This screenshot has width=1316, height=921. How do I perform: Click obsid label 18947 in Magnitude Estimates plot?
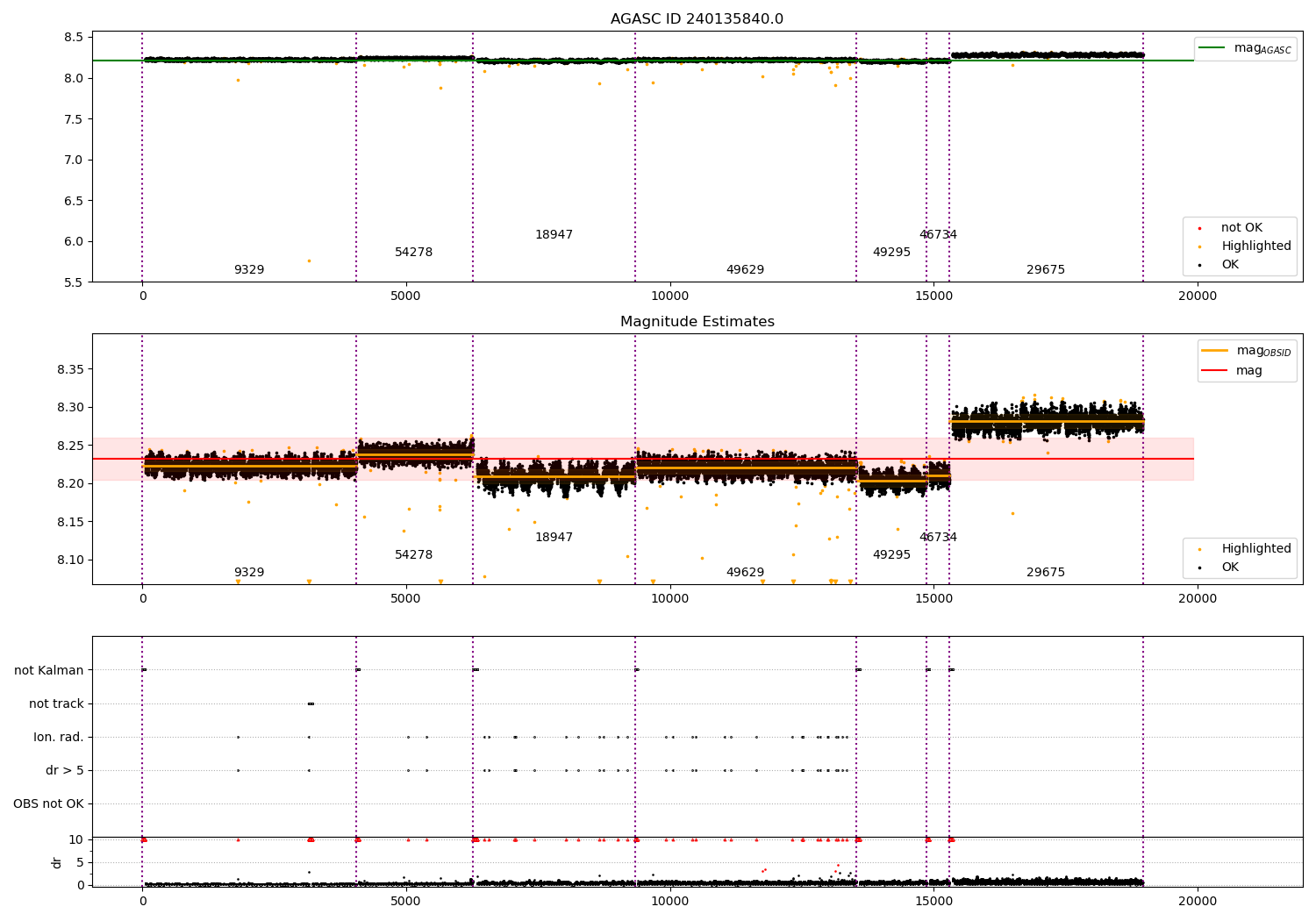tap(554, 538)
